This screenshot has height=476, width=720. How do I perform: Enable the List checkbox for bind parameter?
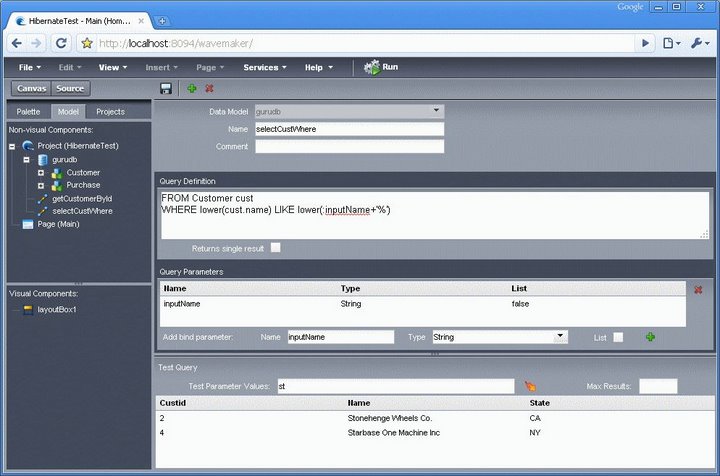coord(618,337)
